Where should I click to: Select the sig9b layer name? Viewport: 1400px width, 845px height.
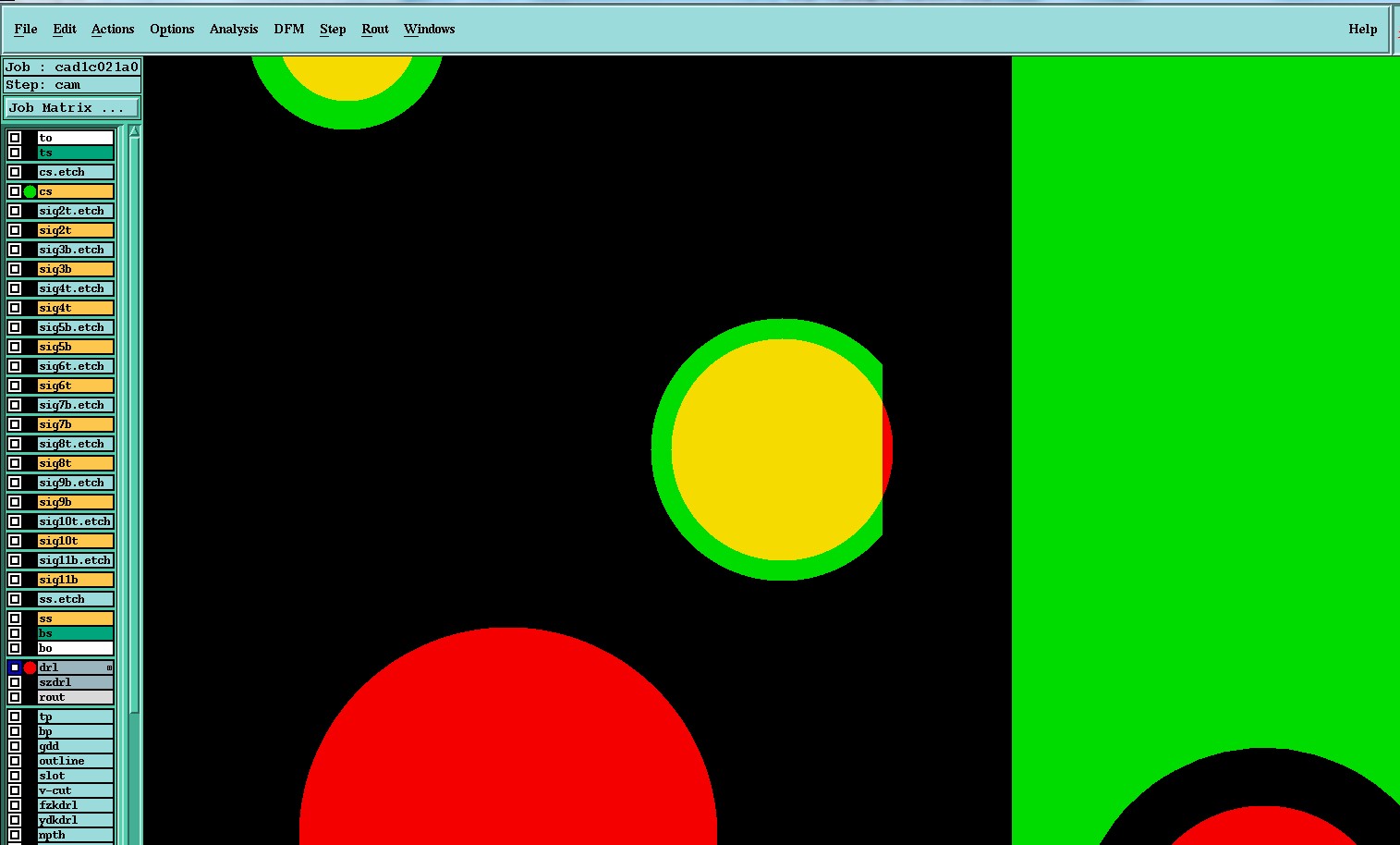(x=76, y=502)
